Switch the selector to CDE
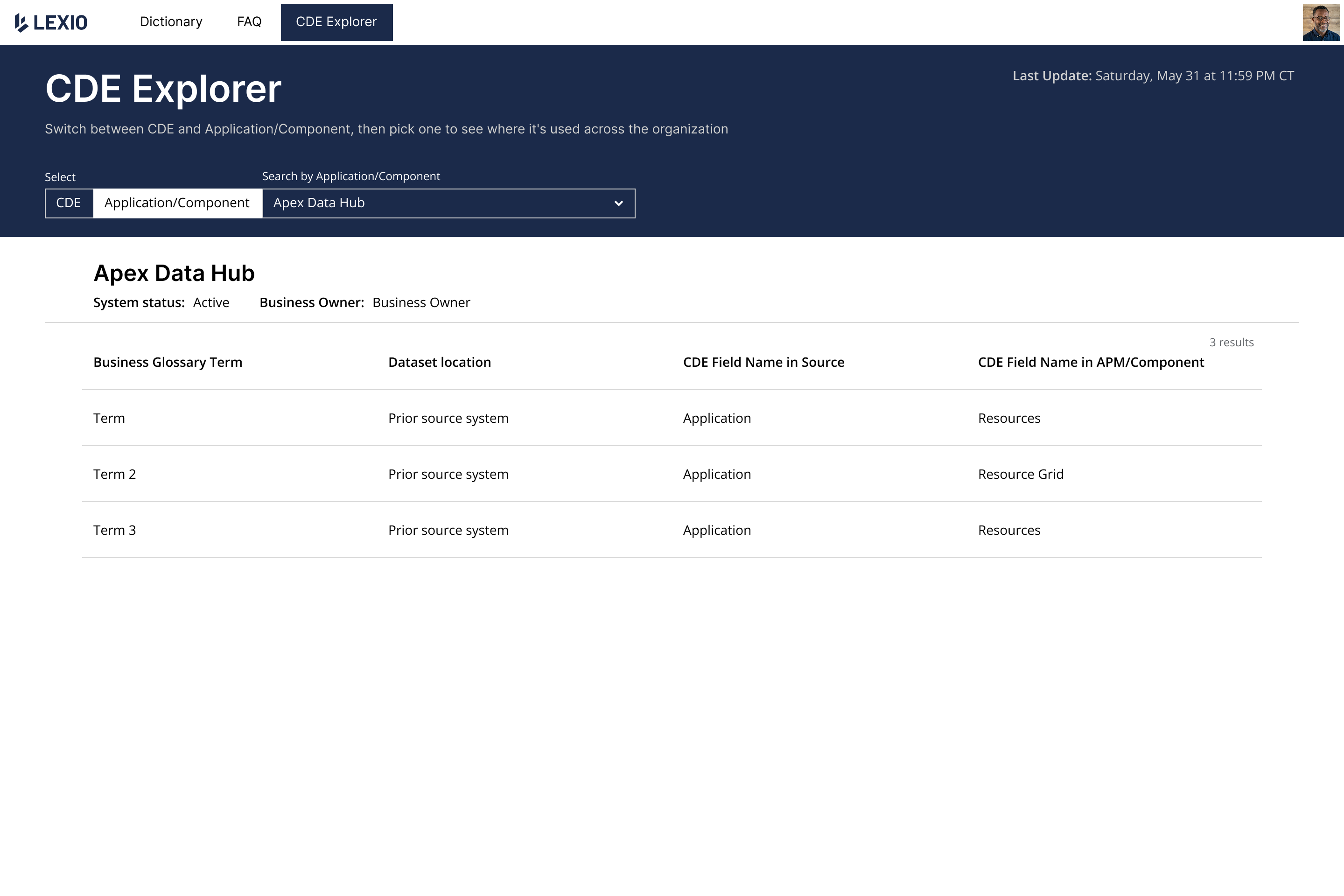1344x896 pixels. (x=69, y=203)
